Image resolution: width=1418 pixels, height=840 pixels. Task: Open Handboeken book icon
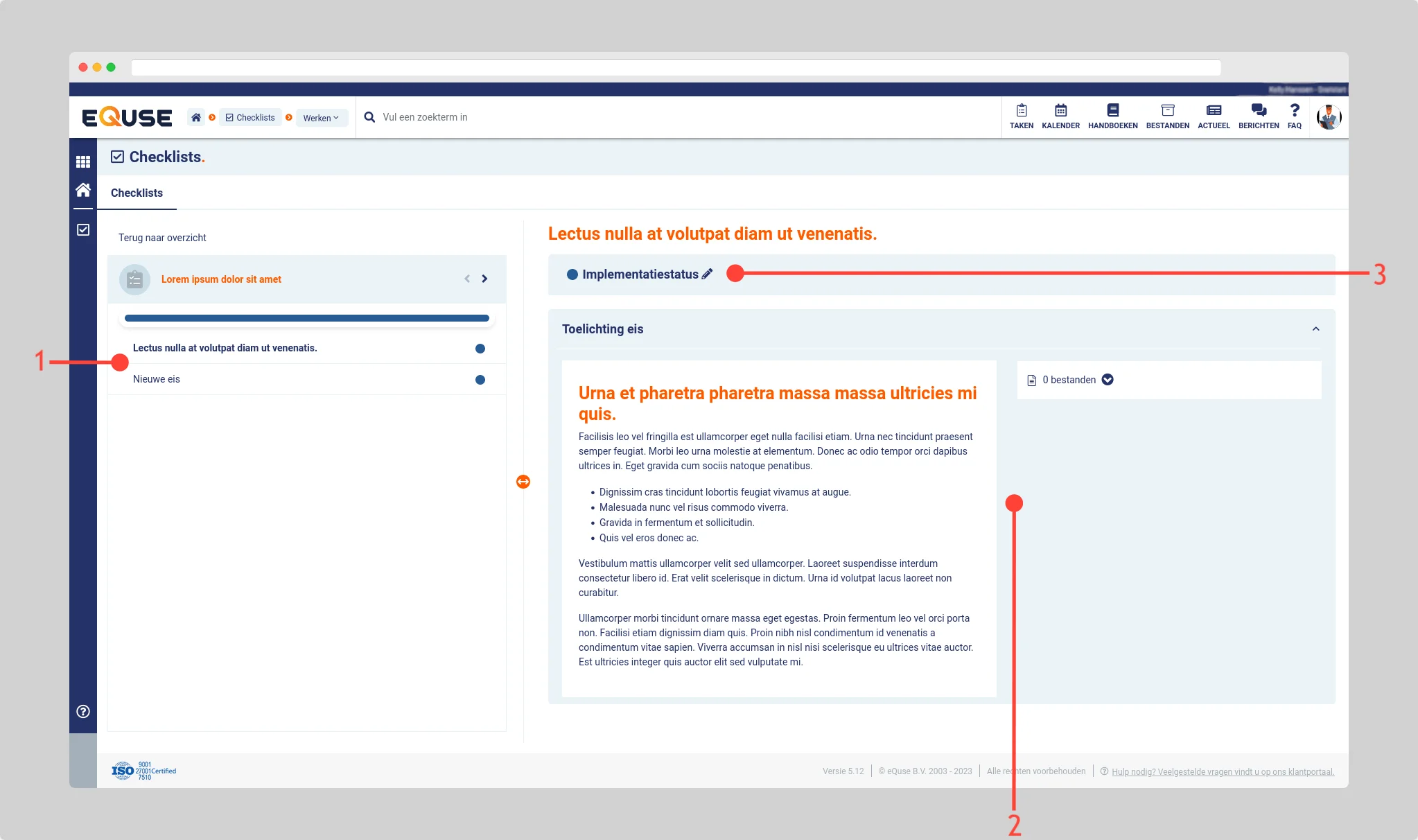[1112, 111]
